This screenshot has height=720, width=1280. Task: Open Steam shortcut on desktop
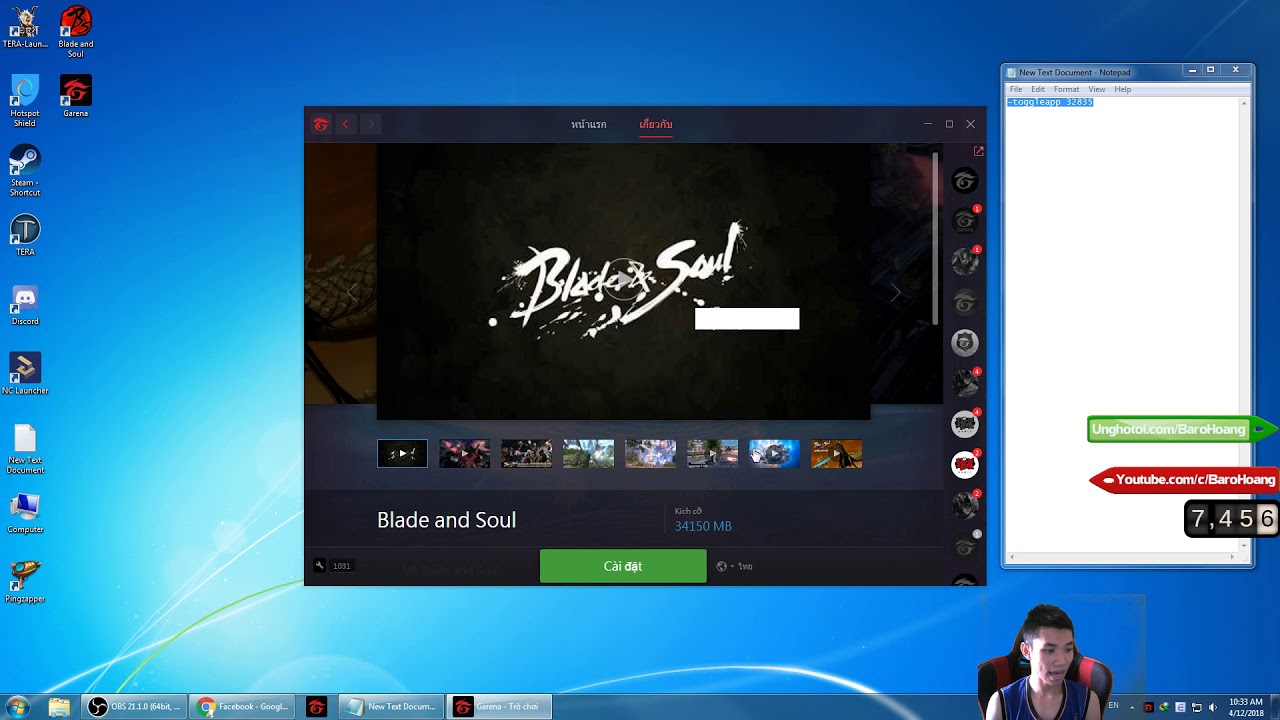click(x=25, y=170)
